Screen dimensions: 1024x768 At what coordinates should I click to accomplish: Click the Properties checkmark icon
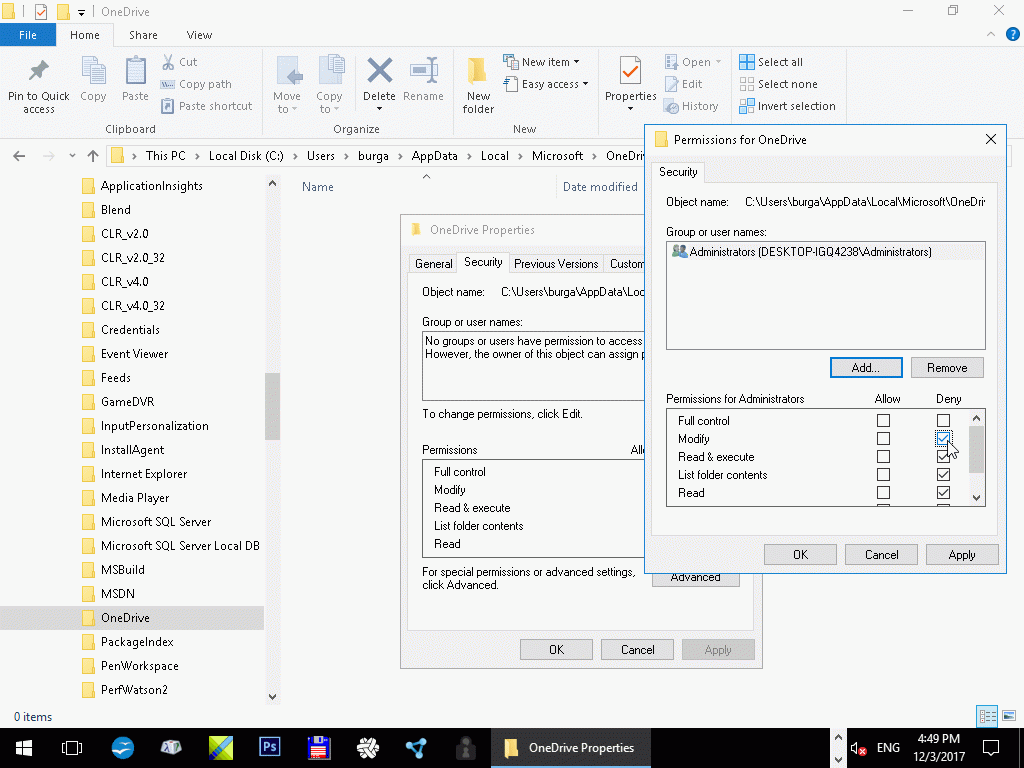tap(630, 71)
